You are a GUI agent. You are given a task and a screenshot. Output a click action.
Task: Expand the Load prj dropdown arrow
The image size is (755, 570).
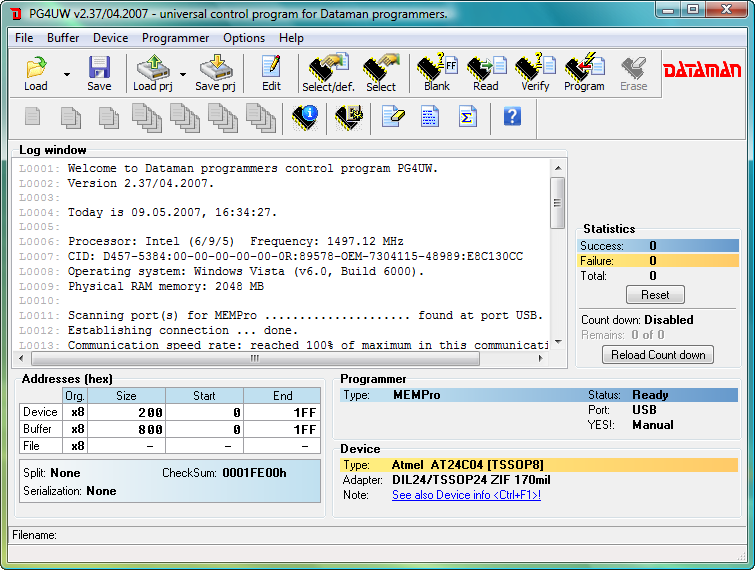182,74
